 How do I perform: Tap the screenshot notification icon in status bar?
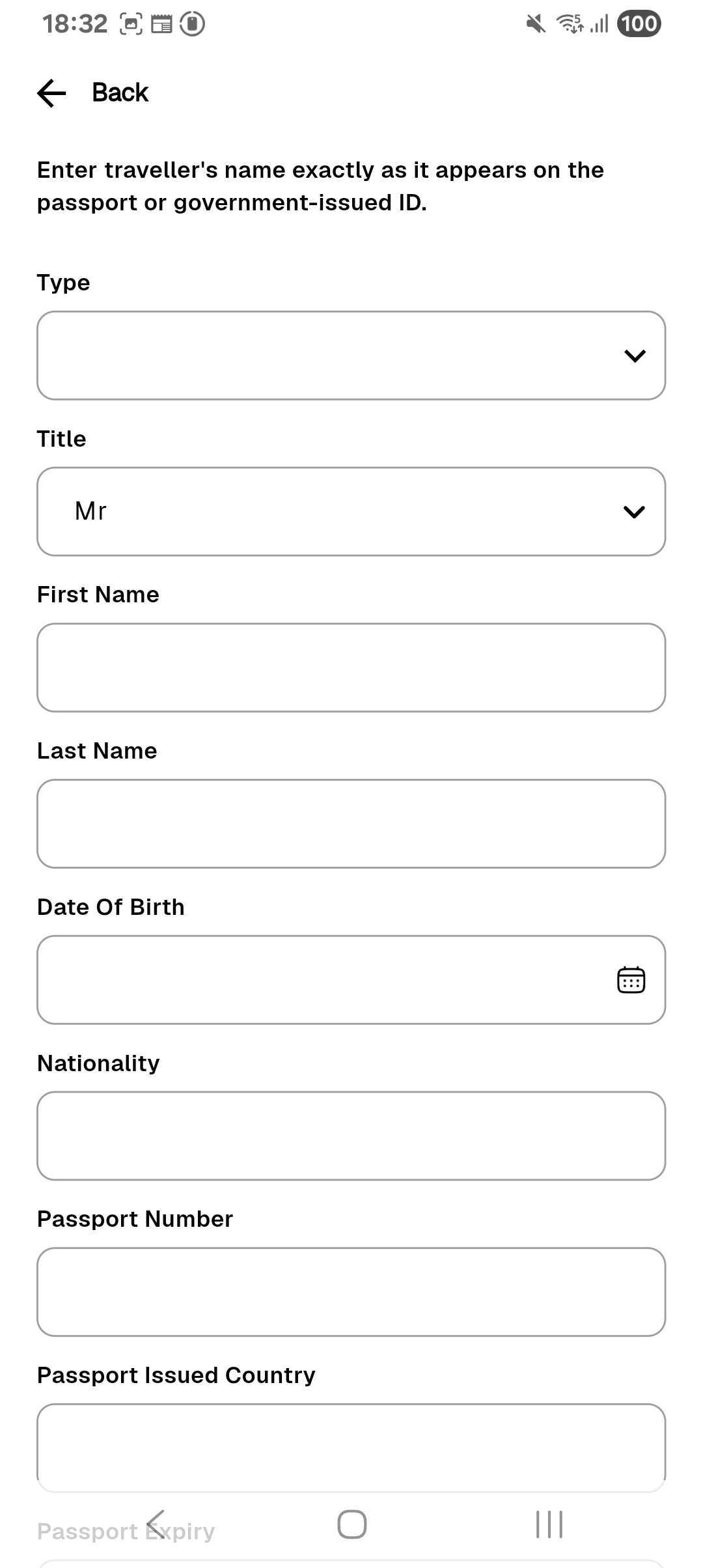131,24
